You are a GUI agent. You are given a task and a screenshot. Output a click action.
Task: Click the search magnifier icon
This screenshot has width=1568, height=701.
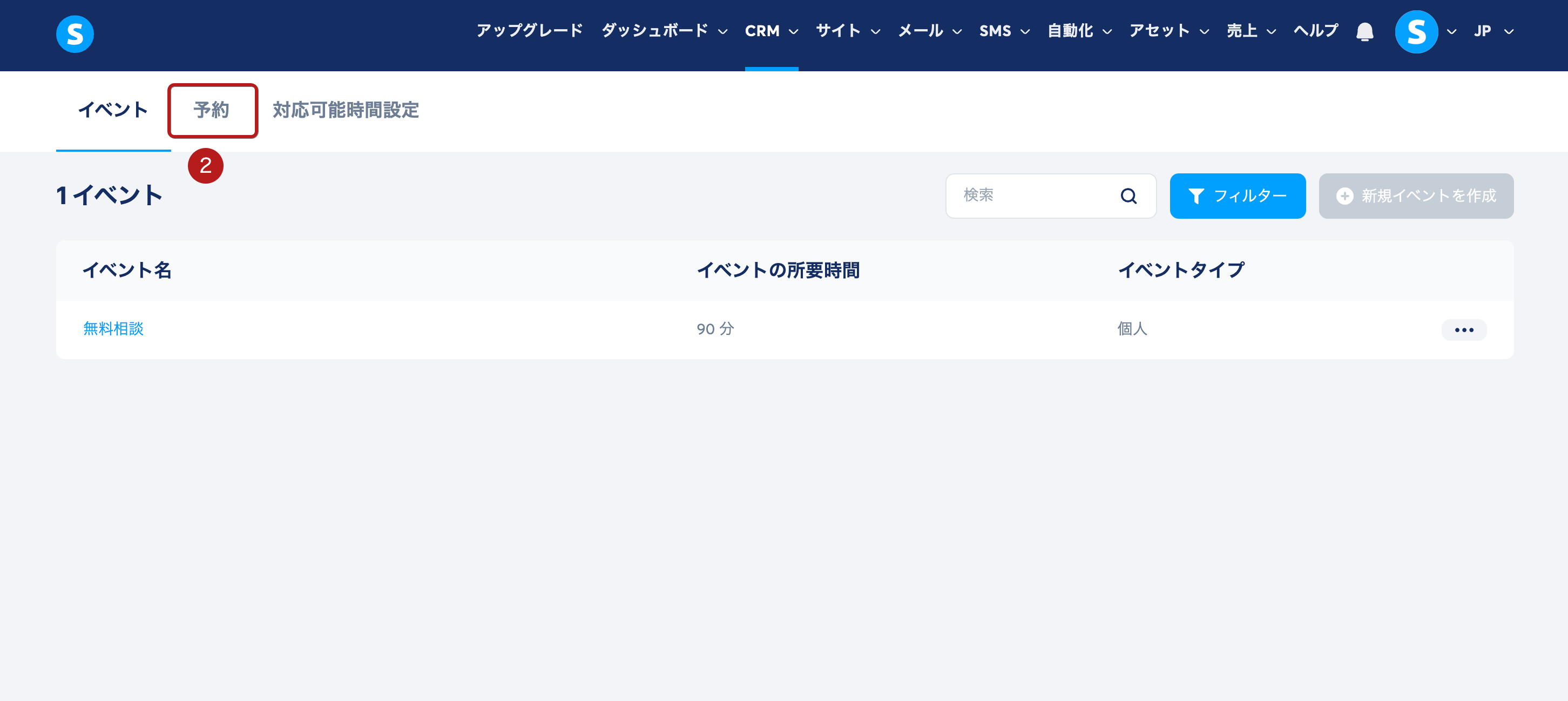1128,196
